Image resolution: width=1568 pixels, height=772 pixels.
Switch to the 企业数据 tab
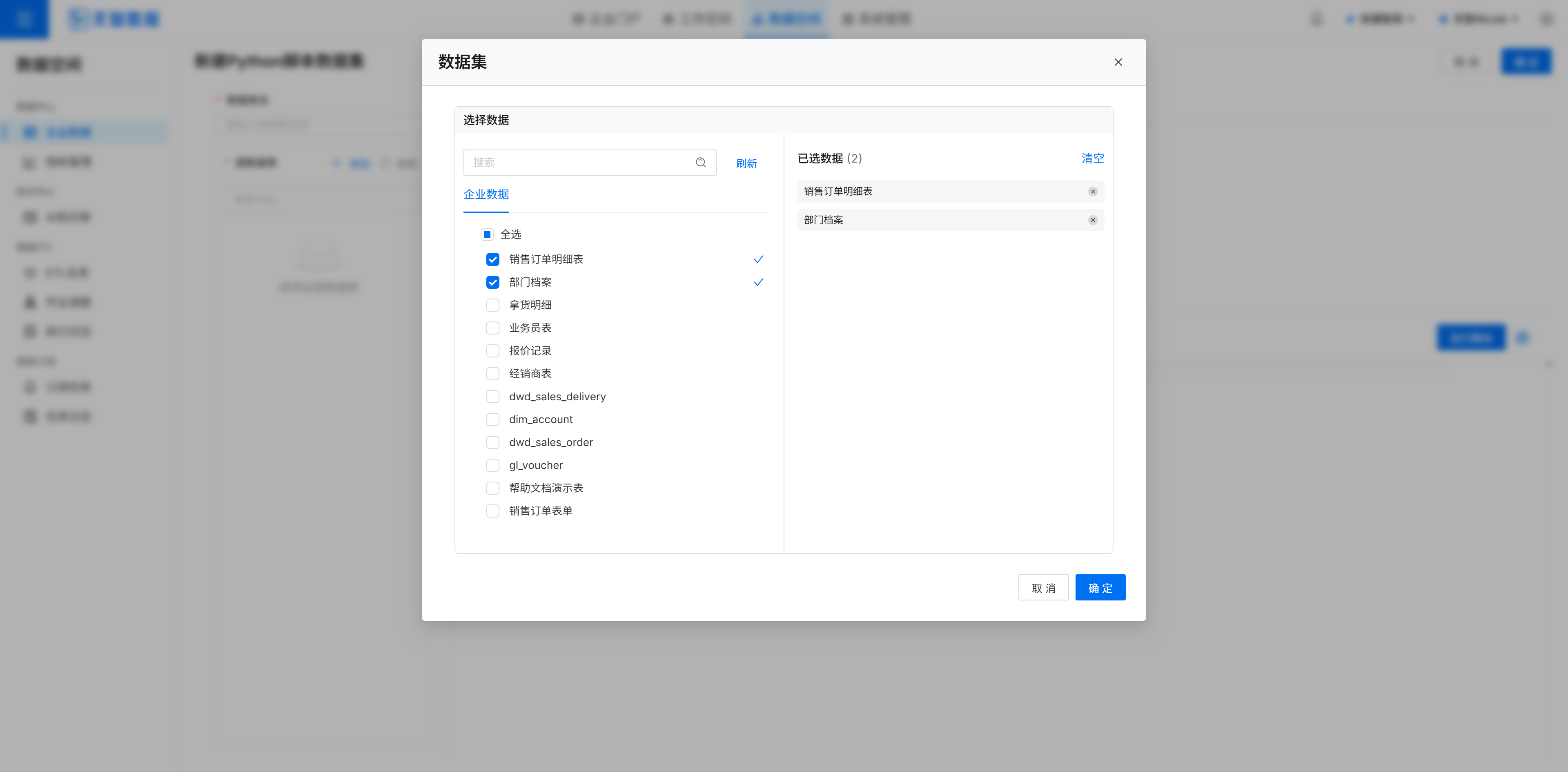486,195
